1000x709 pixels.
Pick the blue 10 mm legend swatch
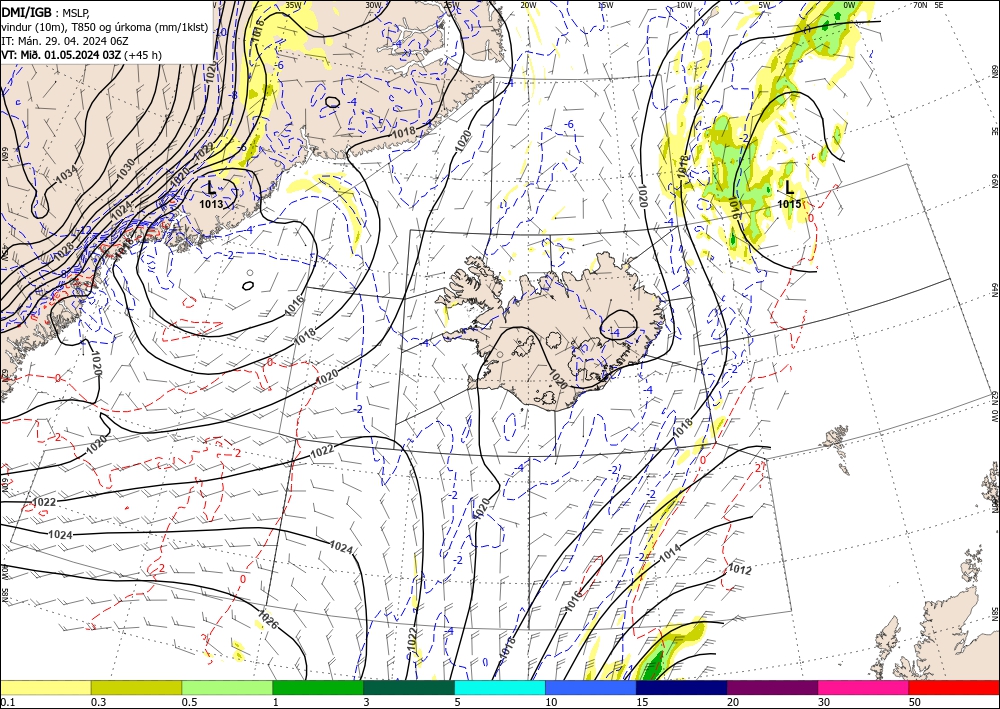click(x=591, y=687)
